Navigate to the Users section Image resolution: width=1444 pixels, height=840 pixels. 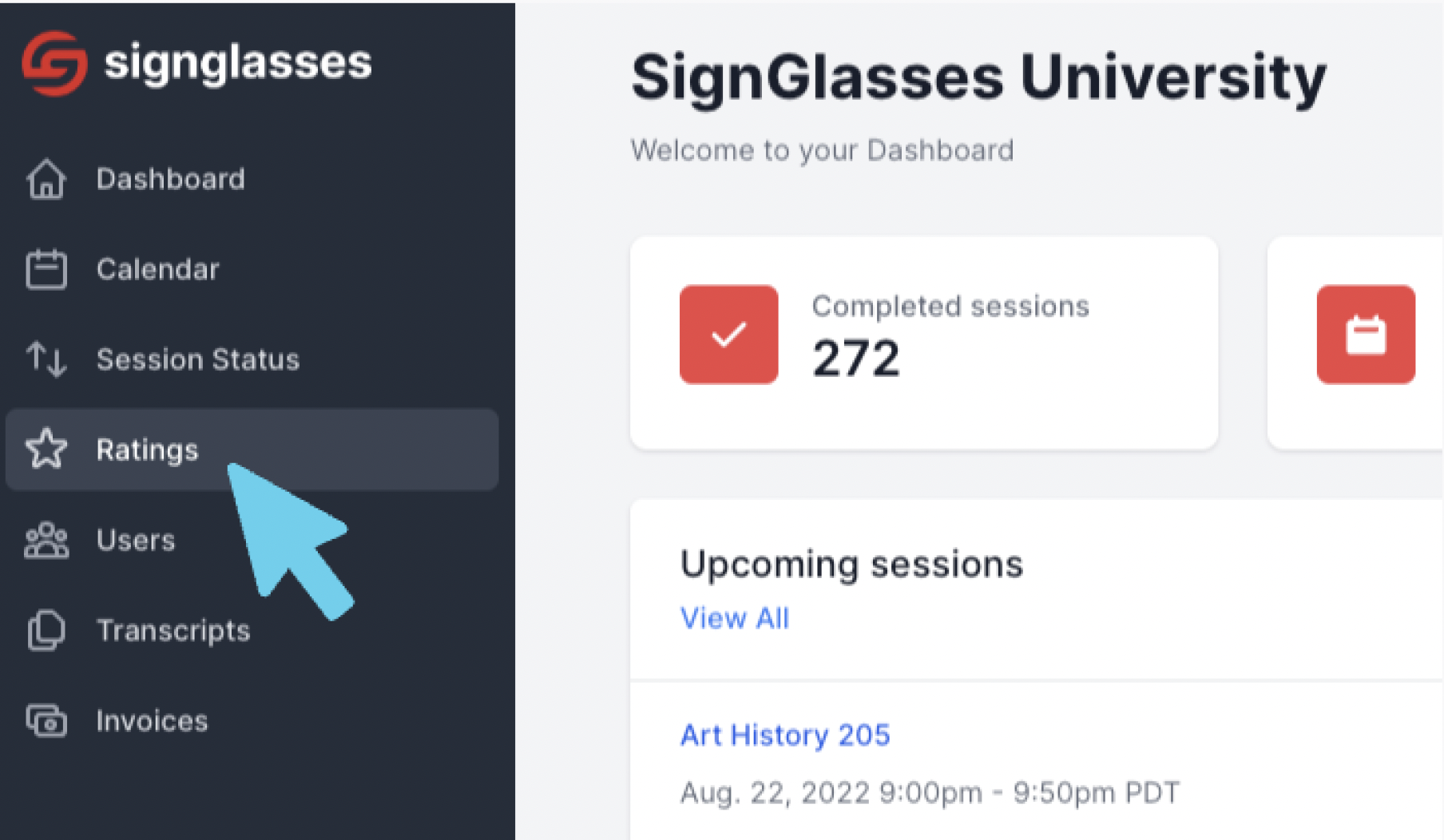click(x=136, y=541)
